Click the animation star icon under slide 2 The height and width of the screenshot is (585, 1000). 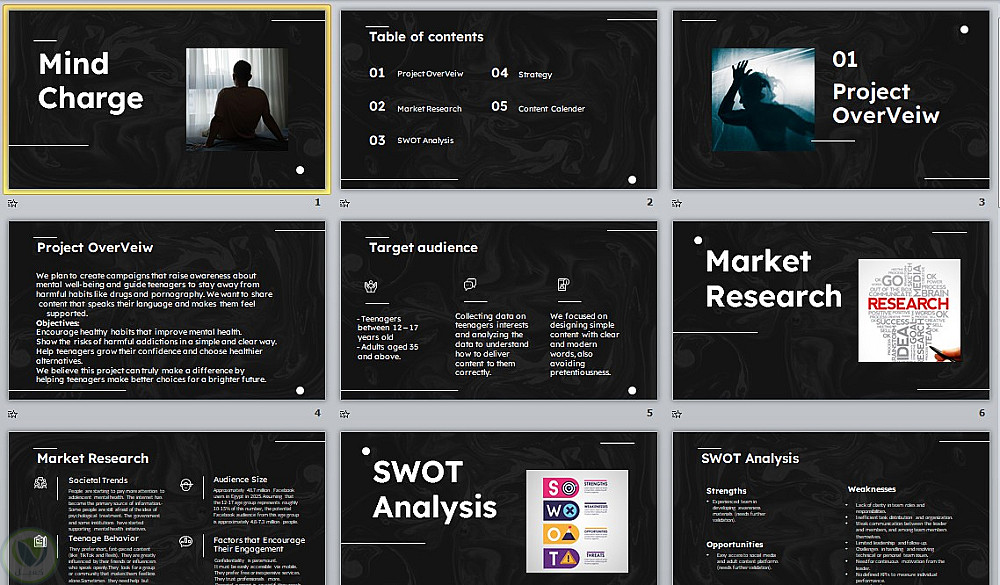click(345, 204)
